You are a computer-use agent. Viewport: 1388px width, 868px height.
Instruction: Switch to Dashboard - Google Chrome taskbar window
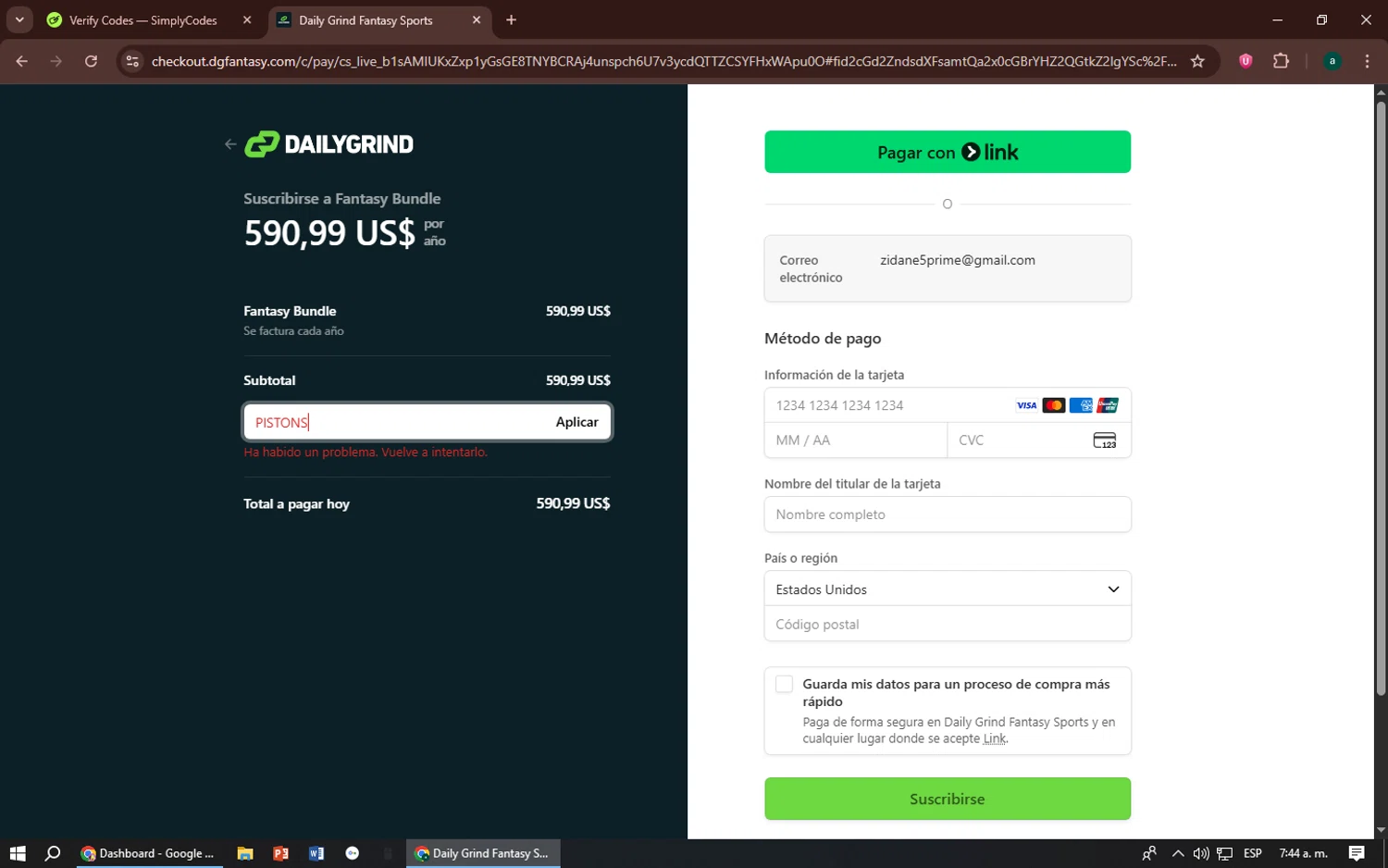coord(147,853)
